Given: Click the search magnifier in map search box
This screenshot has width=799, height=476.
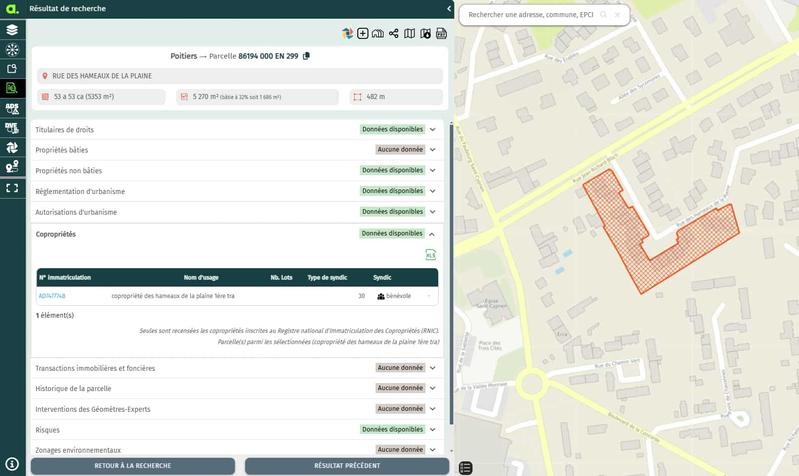Looking at the screenshot, I should [x=603, y=15].
